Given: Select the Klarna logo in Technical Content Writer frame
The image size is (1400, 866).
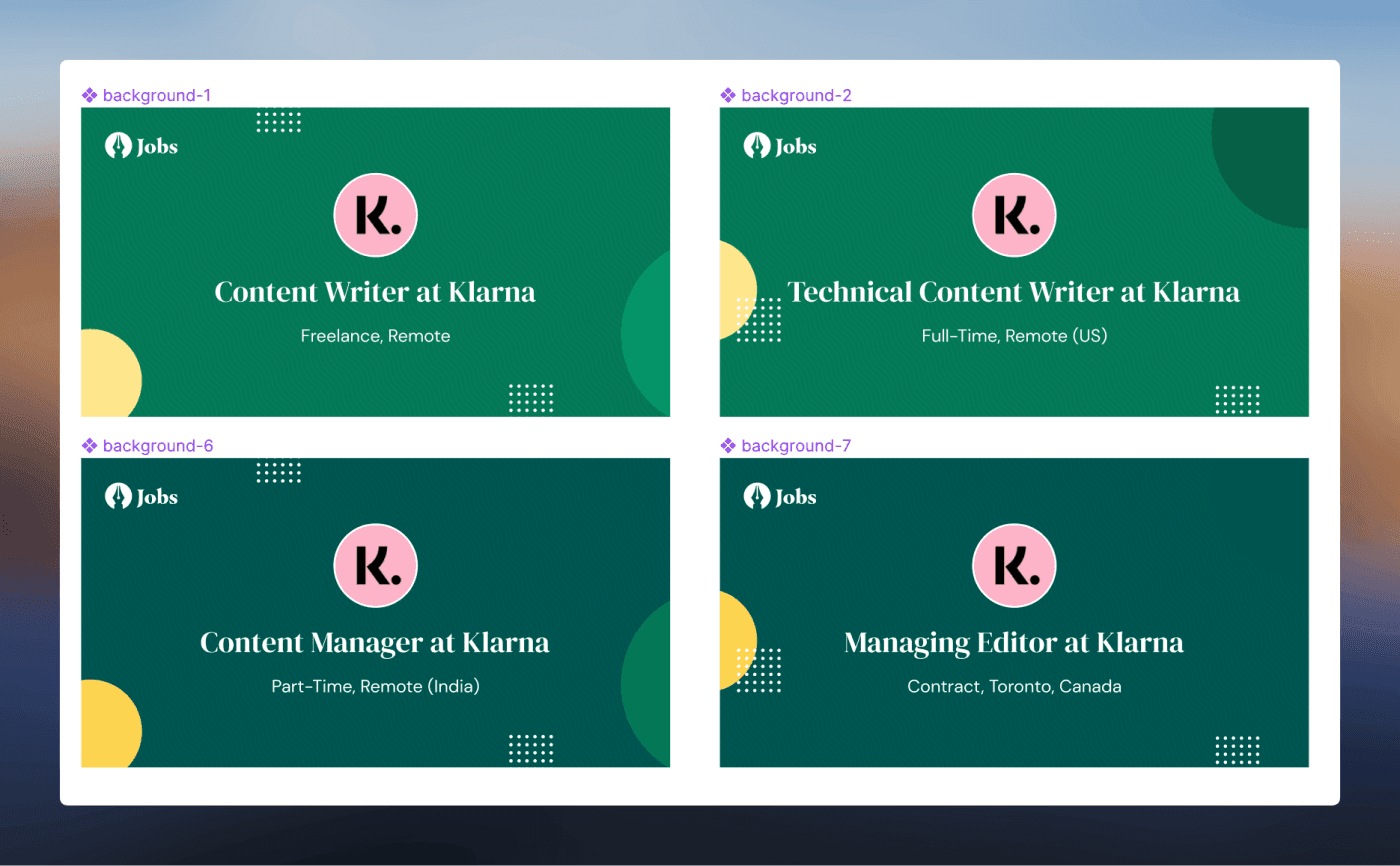Looking at the screenshot, I should tap(1014, 215).
